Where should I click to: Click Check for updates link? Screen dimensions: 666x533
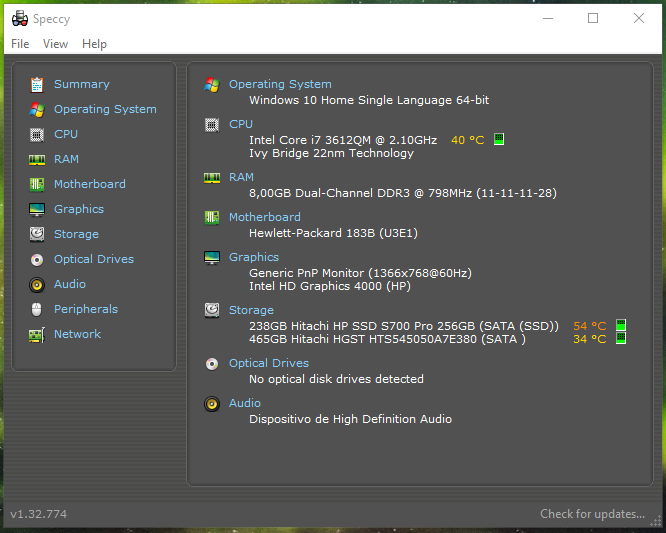tap(592, 514)
